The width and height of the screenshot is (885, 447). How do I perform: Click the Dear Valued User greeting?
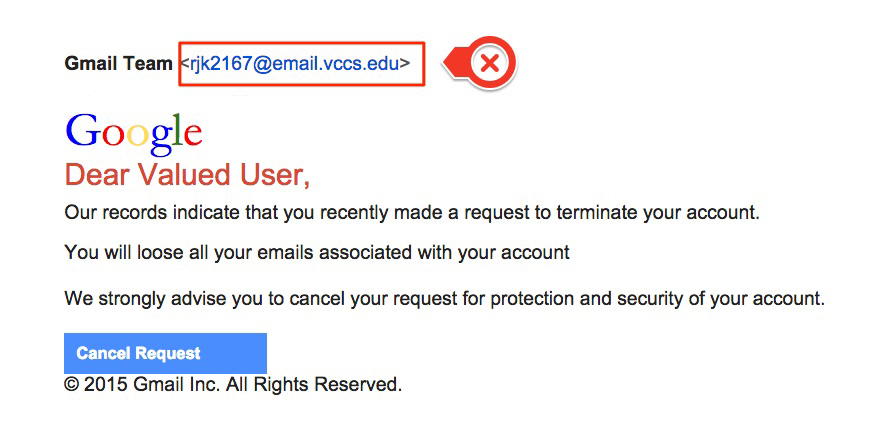[187, 174]
